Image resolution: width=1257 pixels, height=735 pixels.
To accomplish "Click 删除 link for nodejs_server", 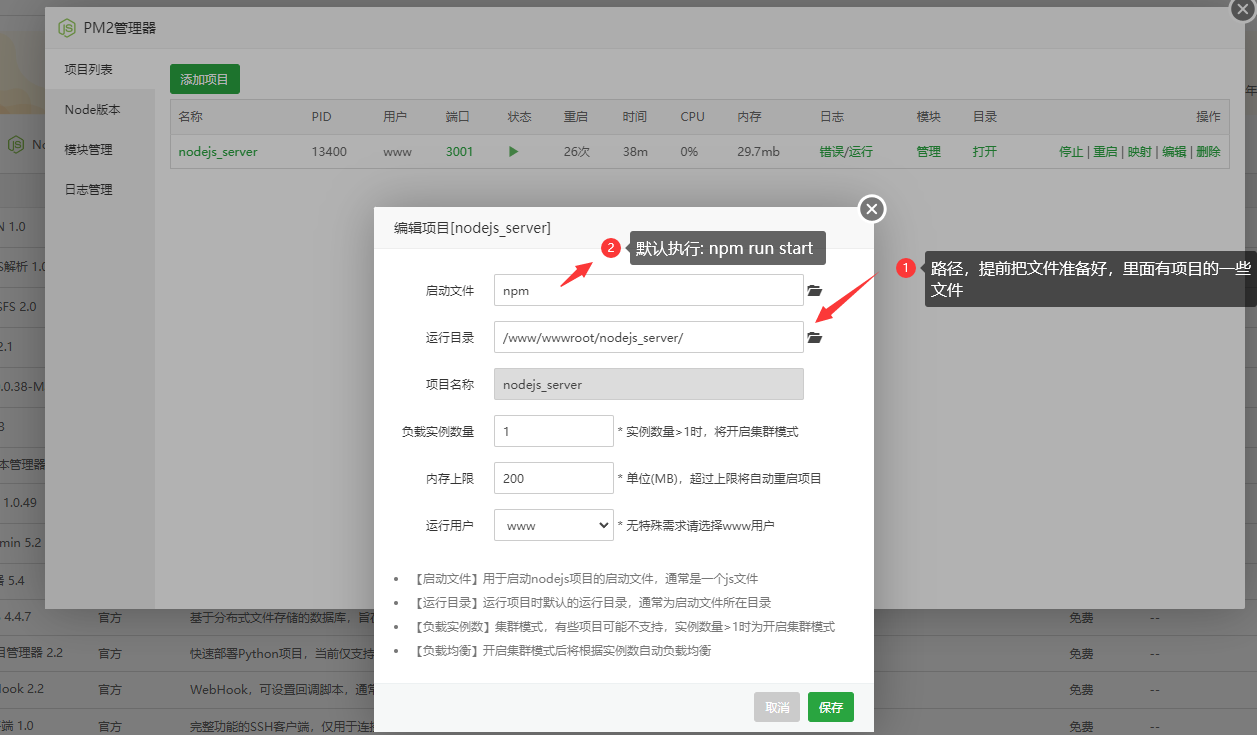I will point(1208,152).
